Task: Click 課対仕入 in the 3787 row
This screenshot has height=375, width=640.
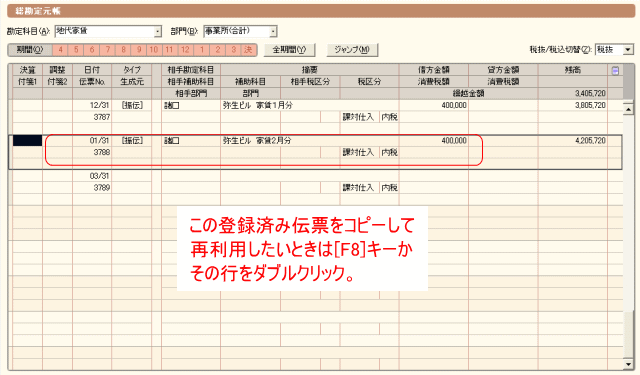Action: 358,117
